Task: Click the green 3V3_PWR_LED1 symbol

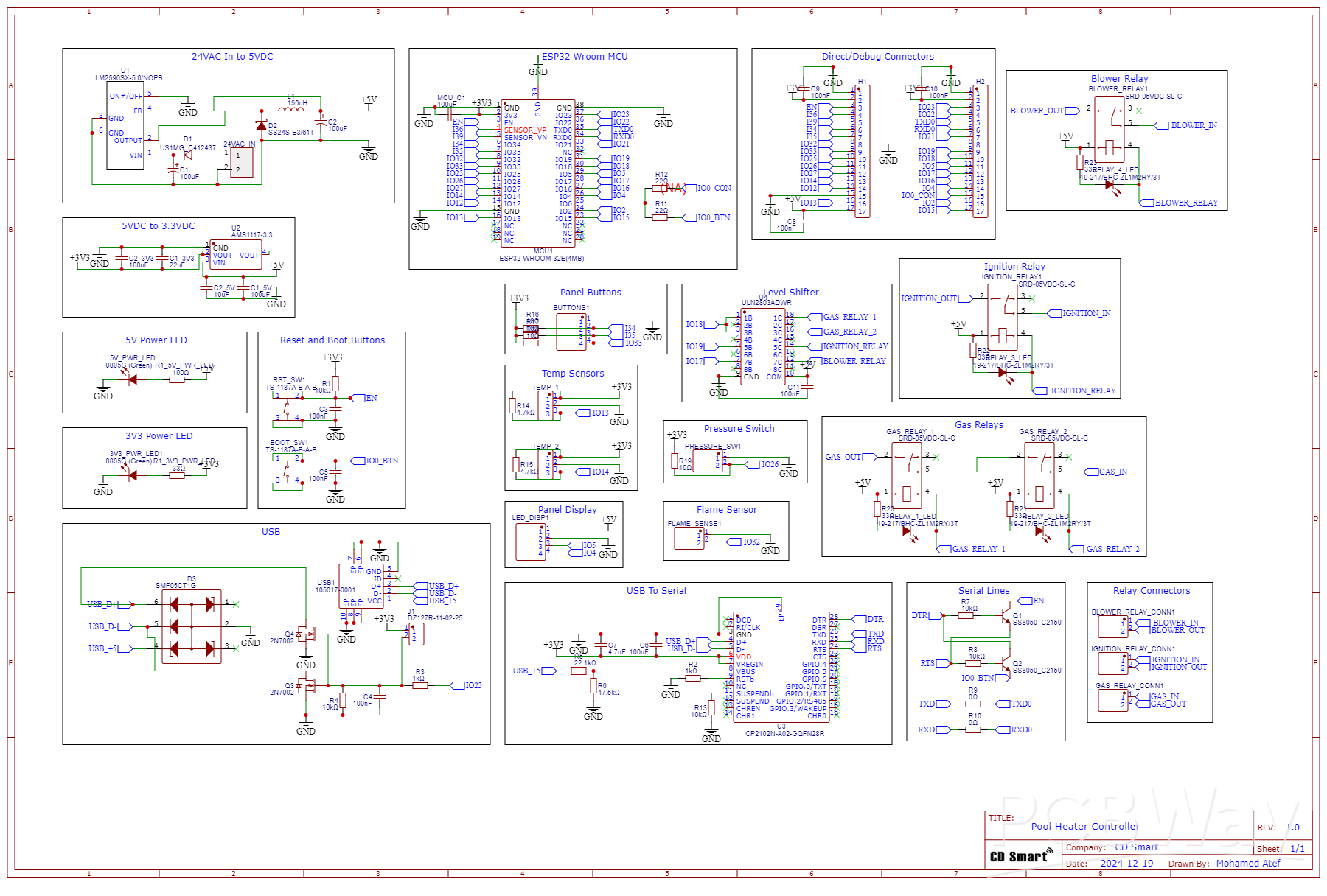Action: point(131,475)
